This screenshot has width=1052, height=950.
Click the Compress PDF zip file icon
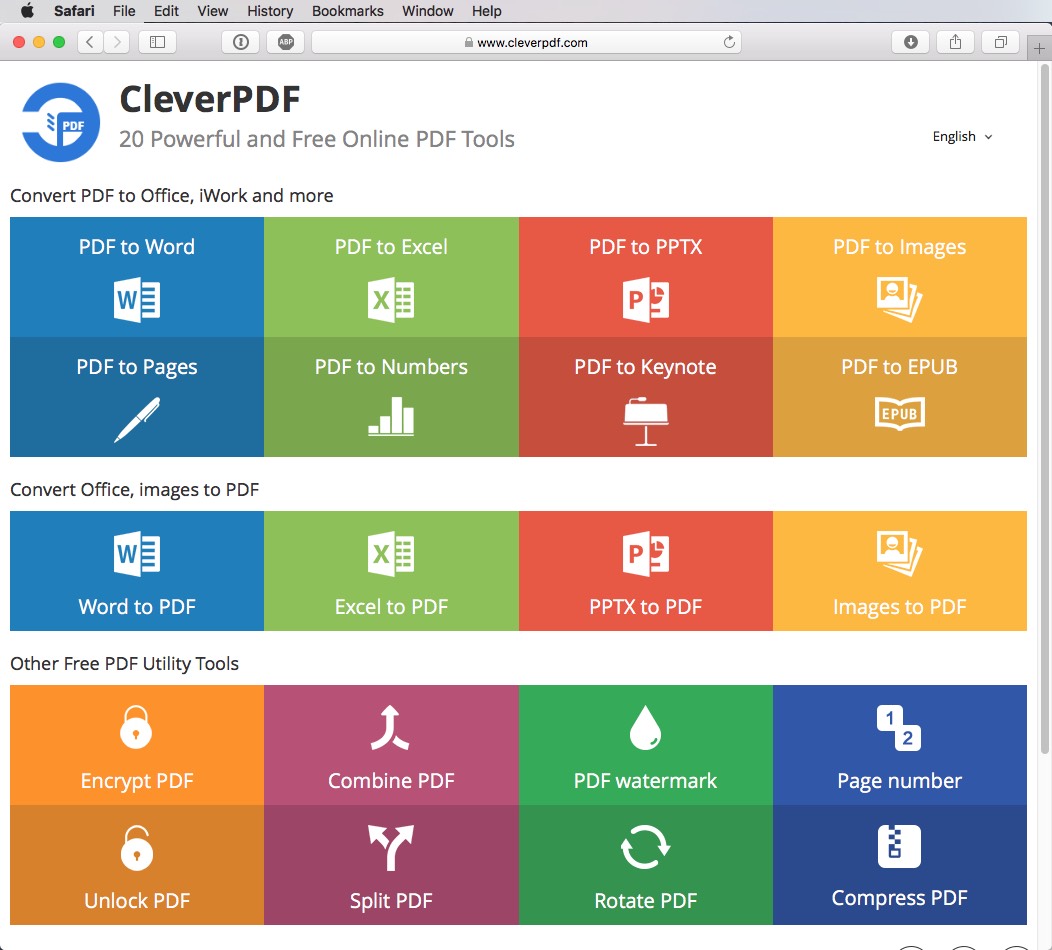[899, 846]
